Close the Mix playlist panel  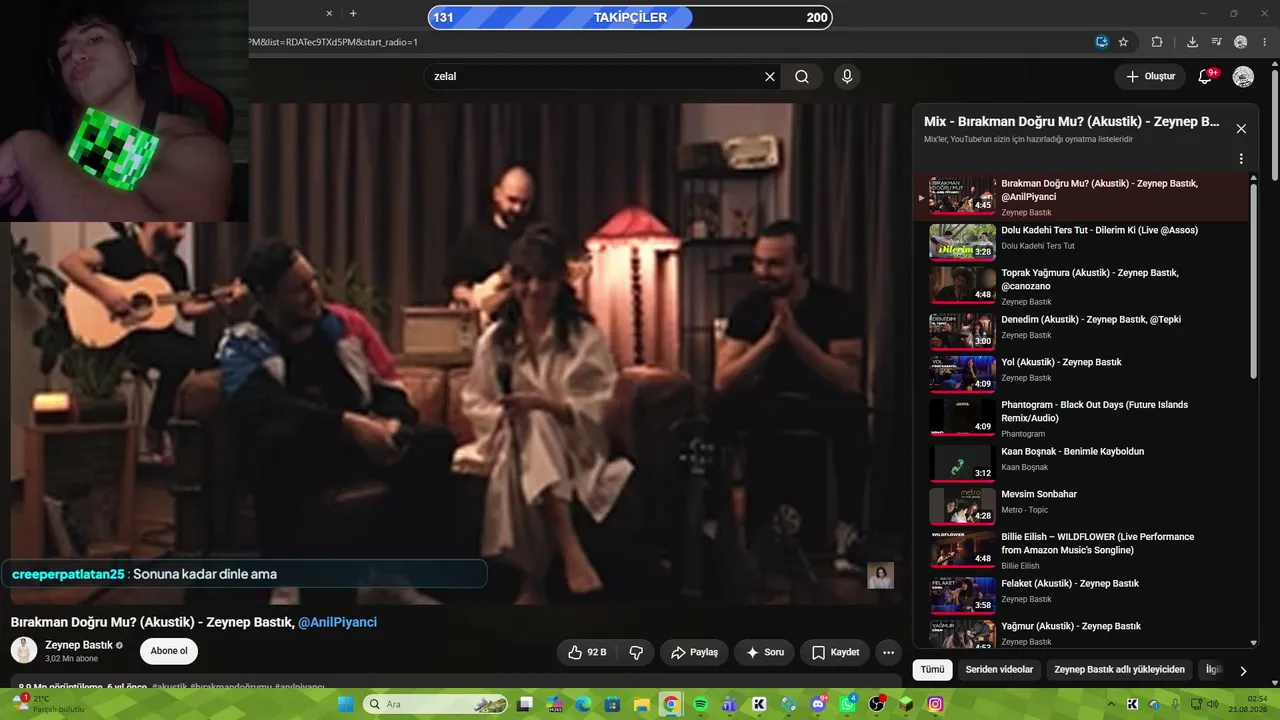[x=1241, y=129]
